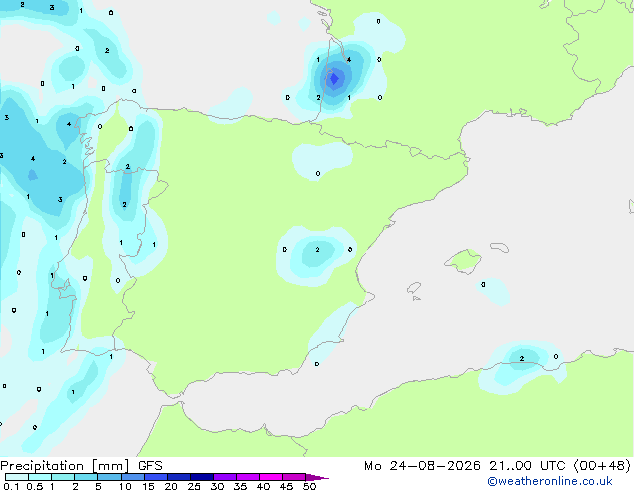Select the 35–40 mm legend color box
This screenshot has width=634, height=490.
pos(247,477)
